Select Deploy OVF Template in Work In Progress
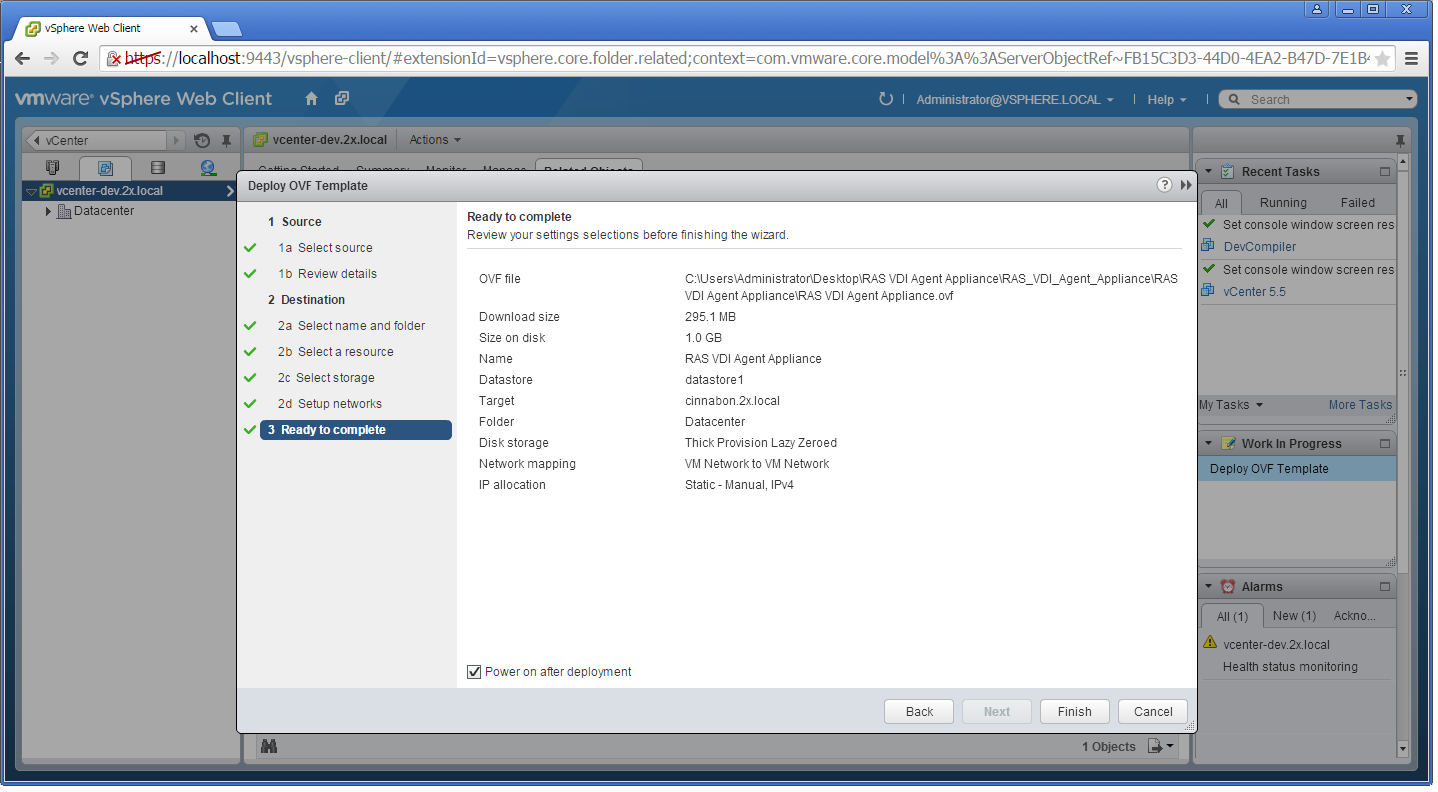 1297,469
